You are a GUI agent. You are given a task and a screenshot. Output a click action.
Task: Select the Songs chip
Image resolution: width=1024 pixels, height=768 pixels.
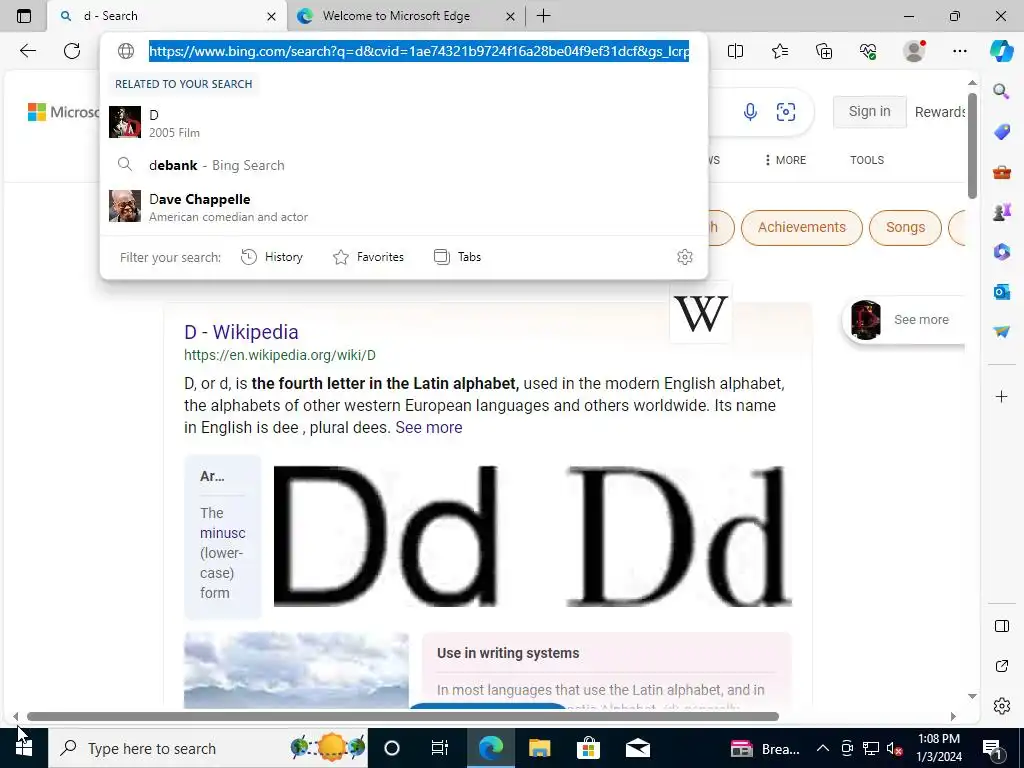pyautogui.click(x=905, y=227)
